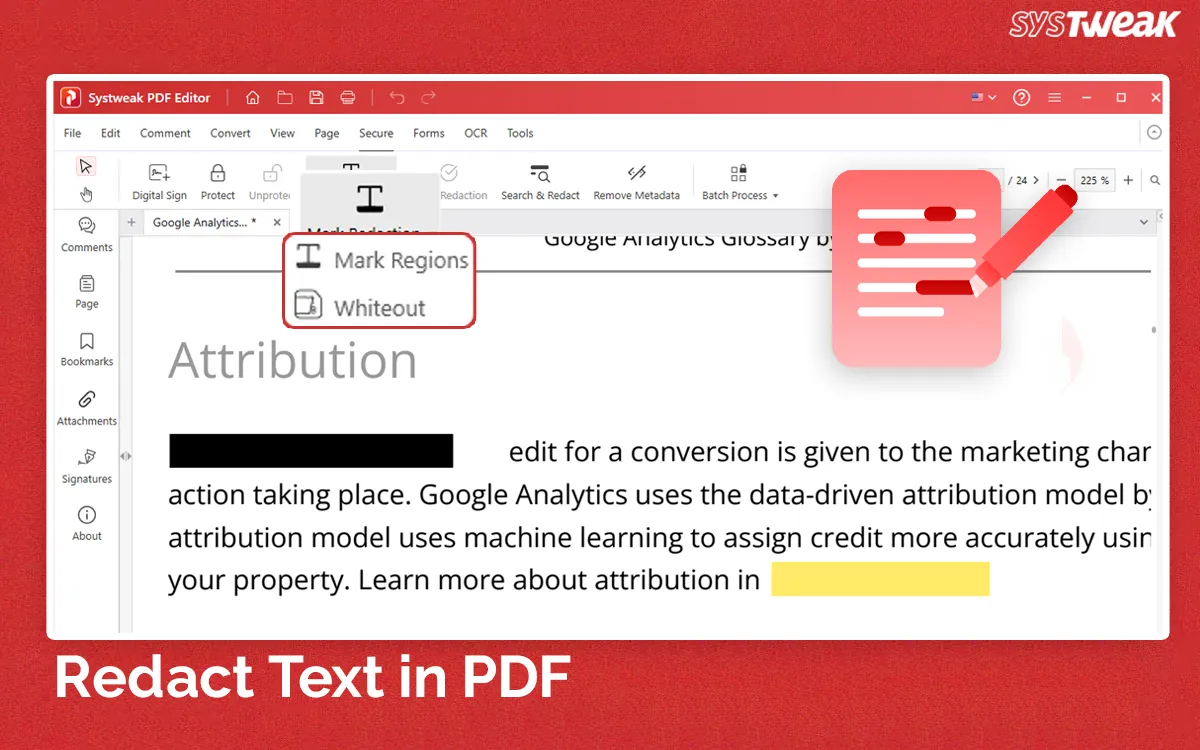
Task: Select the hand pan tool
Action: [x=86, y=194]
